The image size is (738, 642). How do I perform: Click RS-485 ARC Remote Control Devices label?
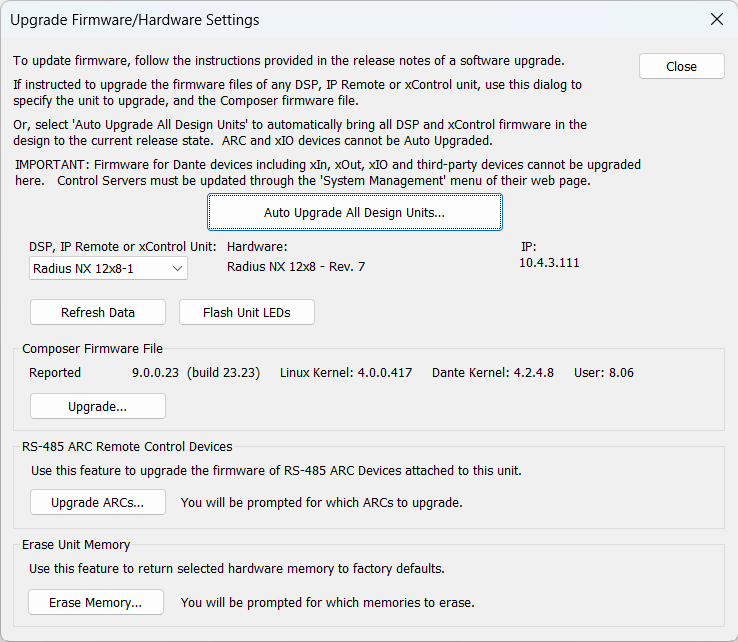tap(127, 447)
